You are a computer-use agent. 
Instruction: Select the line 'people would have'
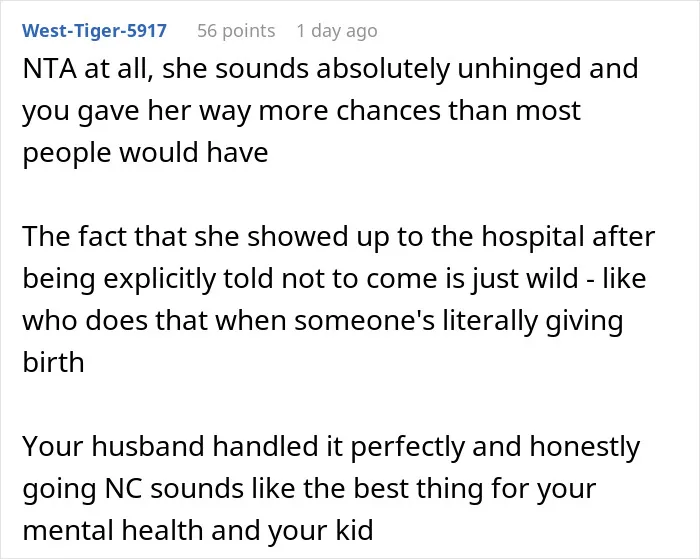click(145, 153)
